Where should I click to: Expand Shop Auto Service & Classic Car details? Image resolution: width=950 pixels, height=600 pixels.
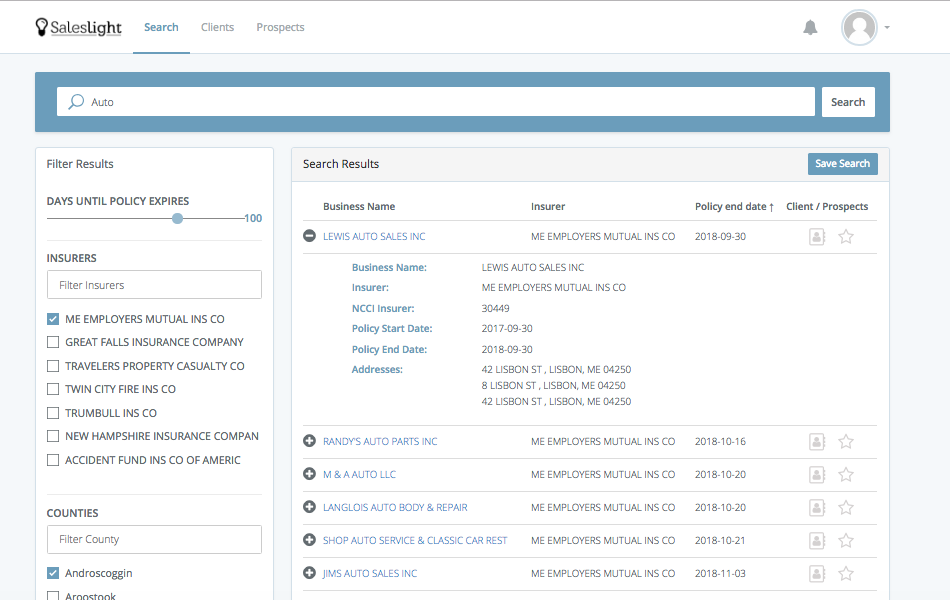tap(310, 540)
